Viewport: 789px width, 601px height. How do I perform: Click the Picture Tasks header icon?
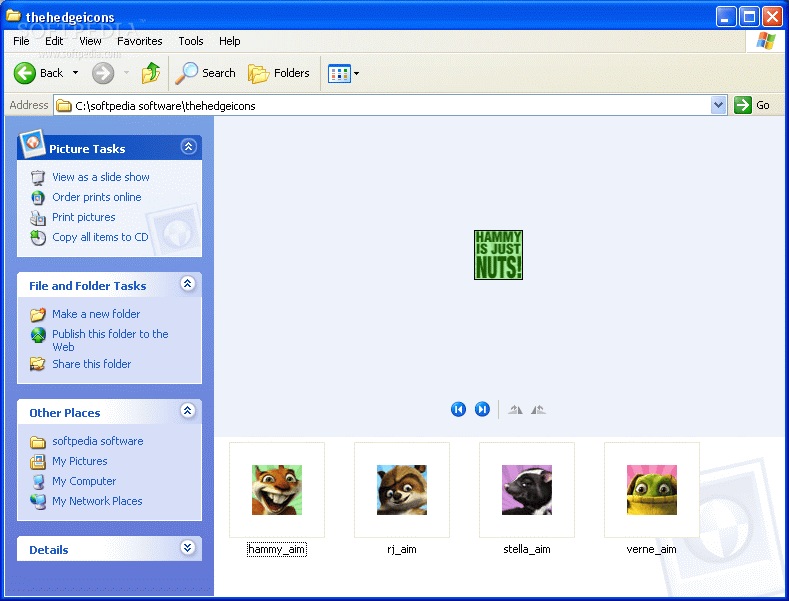32,143
